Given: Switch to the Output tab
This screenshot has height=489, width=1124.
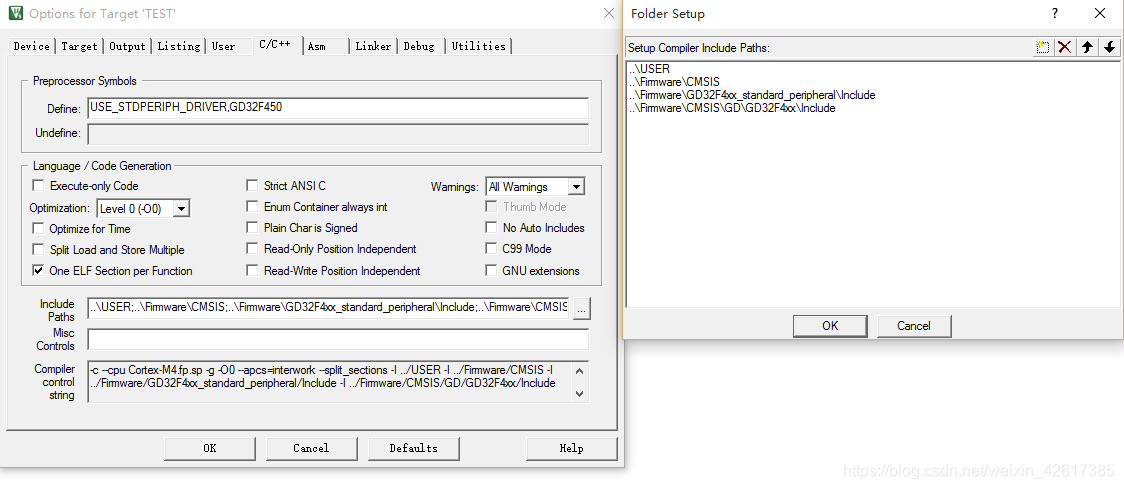Looking at the screenshot, I should 128,46.
